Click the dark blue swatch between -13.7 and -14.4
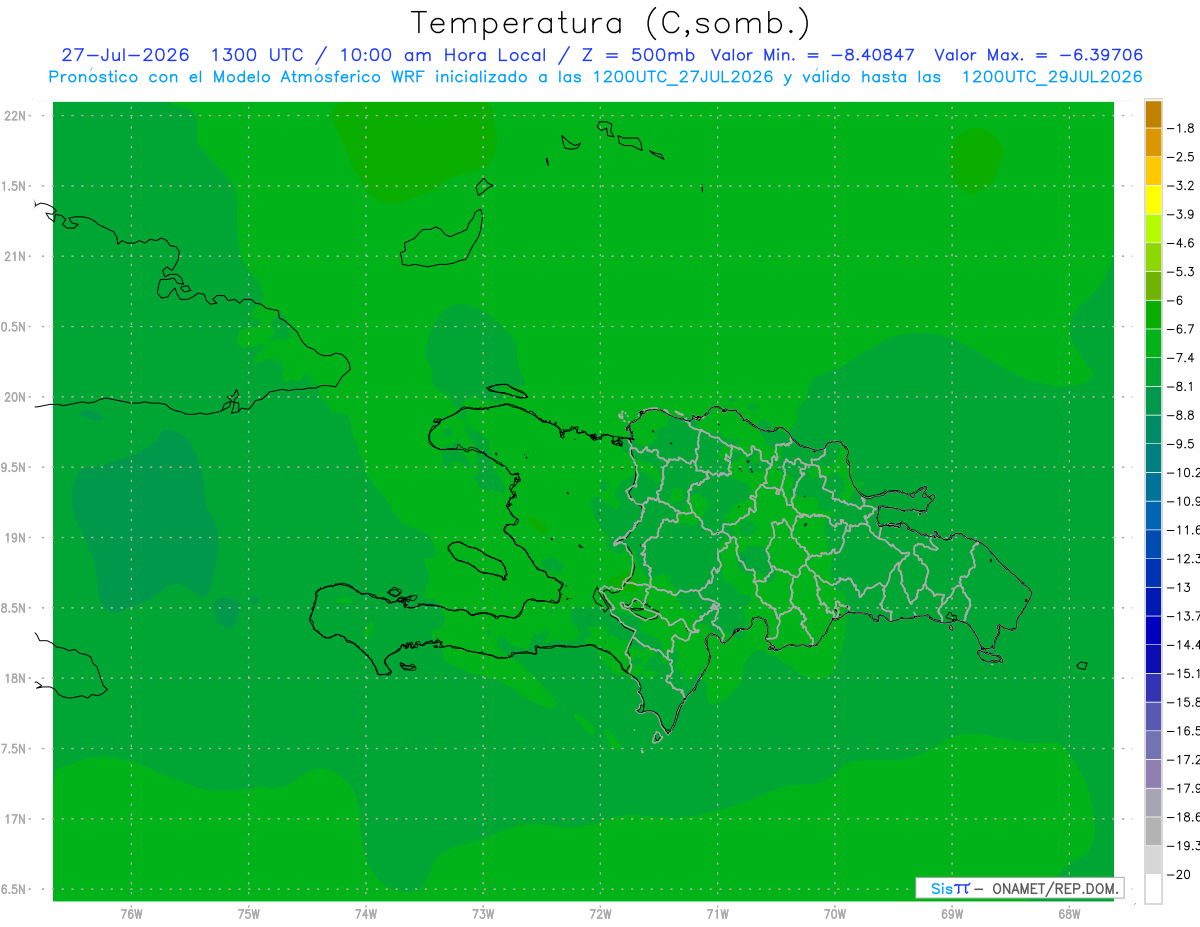The height and width of the screenshot is (927, 1200). pyautogui.click(x=1153, y=630)
